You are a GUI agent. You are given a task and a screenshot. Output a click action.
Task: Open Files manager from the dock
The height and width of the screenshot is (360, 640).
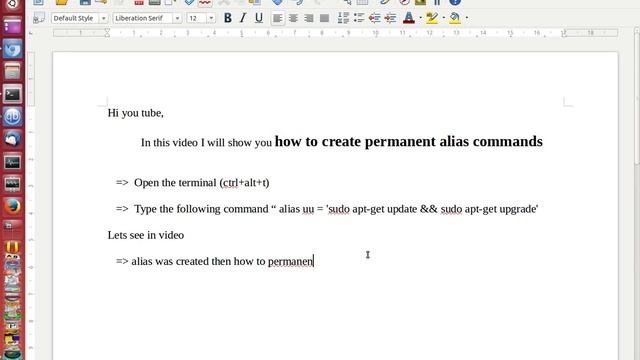(12, 72)
